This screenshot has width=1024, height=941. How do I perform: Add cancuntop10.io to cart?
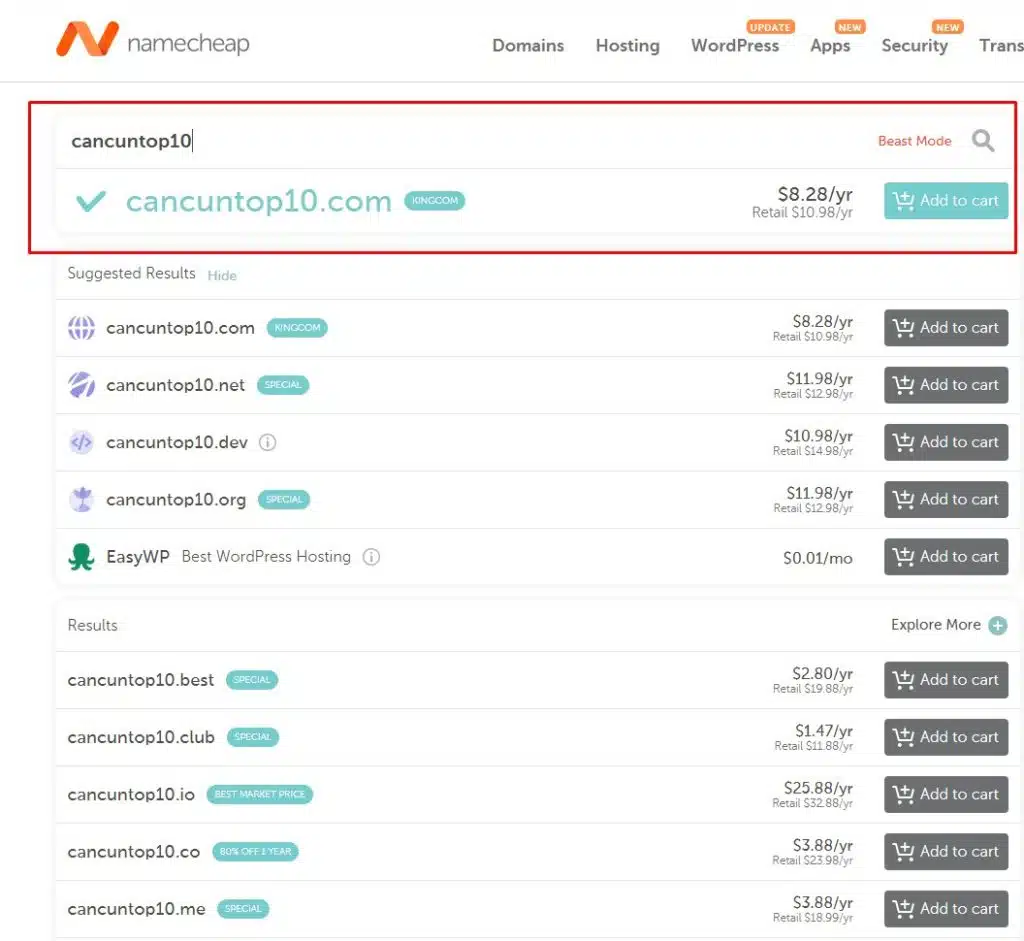pos(946,794)
